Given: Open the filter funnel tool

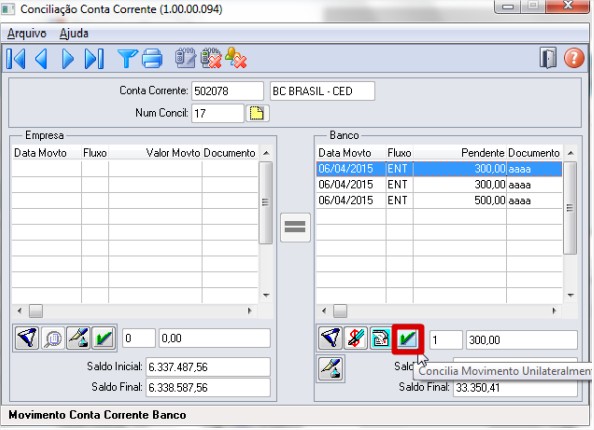Looking at the screenshot, I should pos(127,59).
